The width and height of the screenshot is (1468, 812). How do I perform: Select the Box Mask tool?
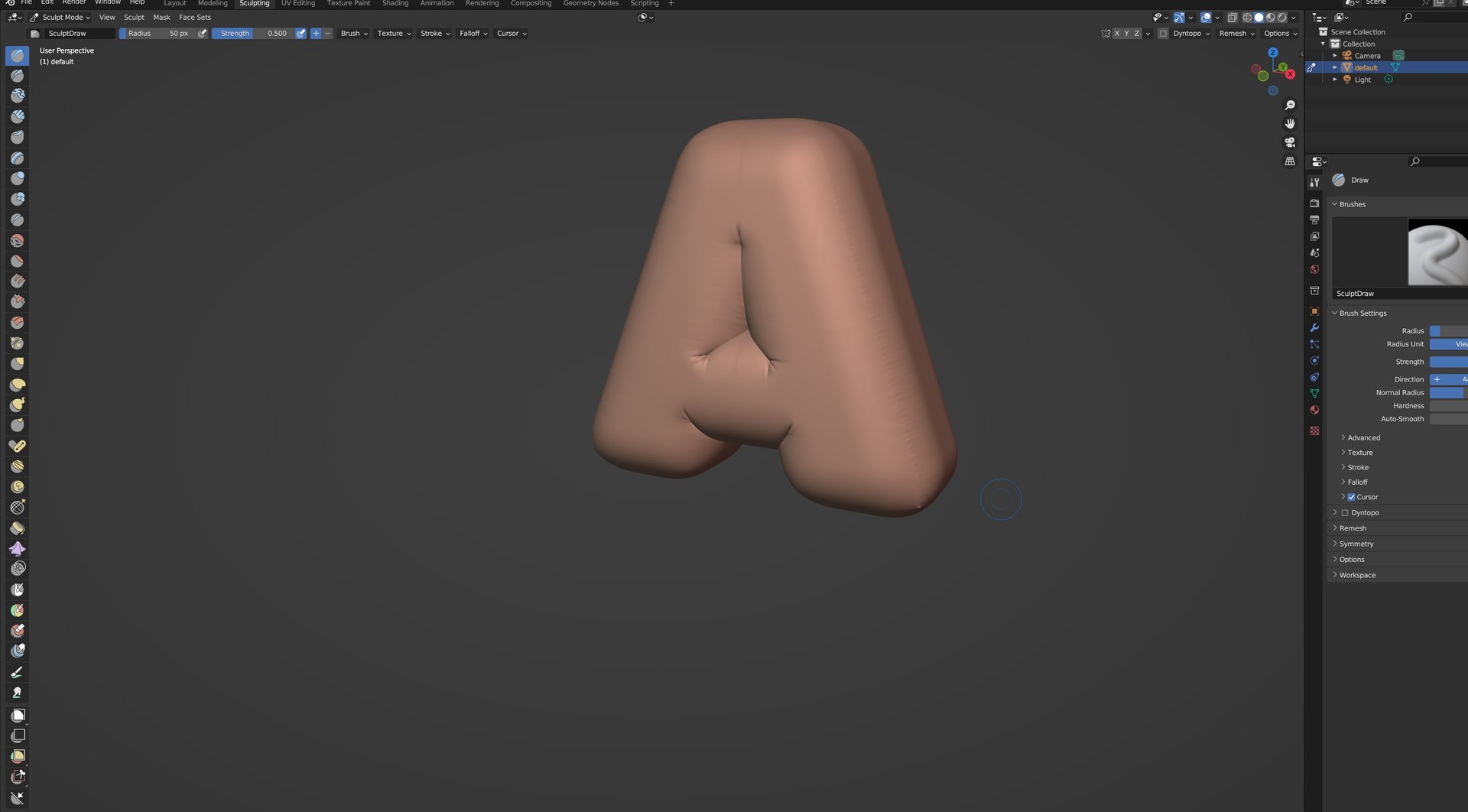[x=17, y=715]
